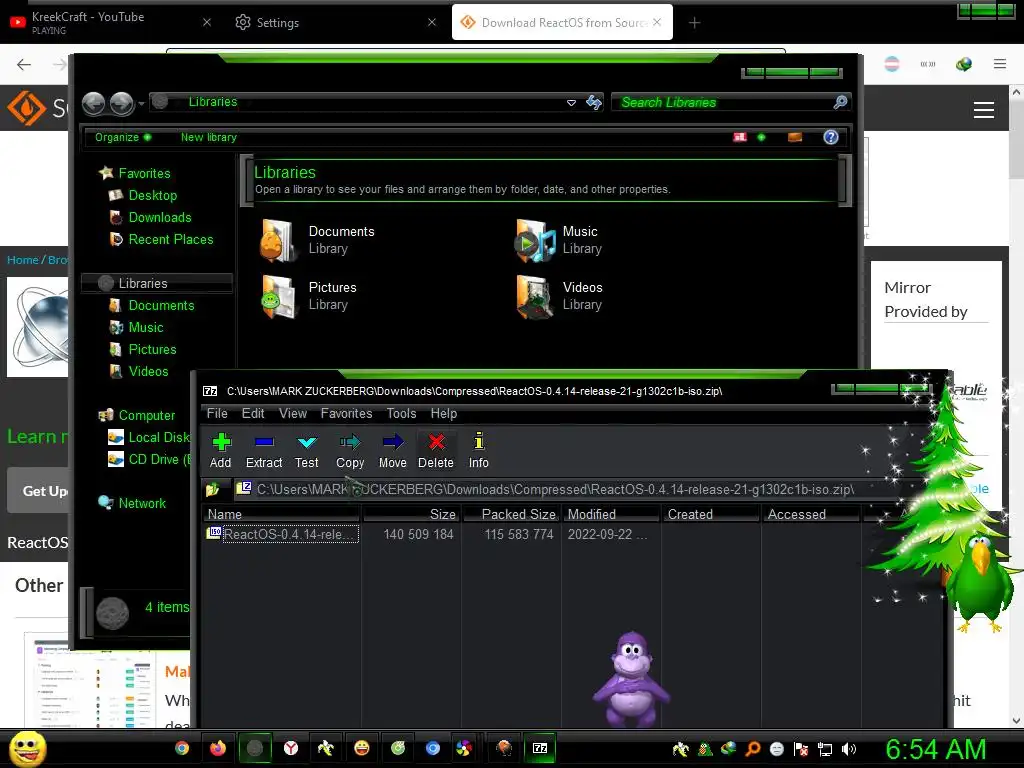Screen dimensions: 1024x768
Task: Sort 7-Zip list by Packed Size column
Action: (511, 514)
